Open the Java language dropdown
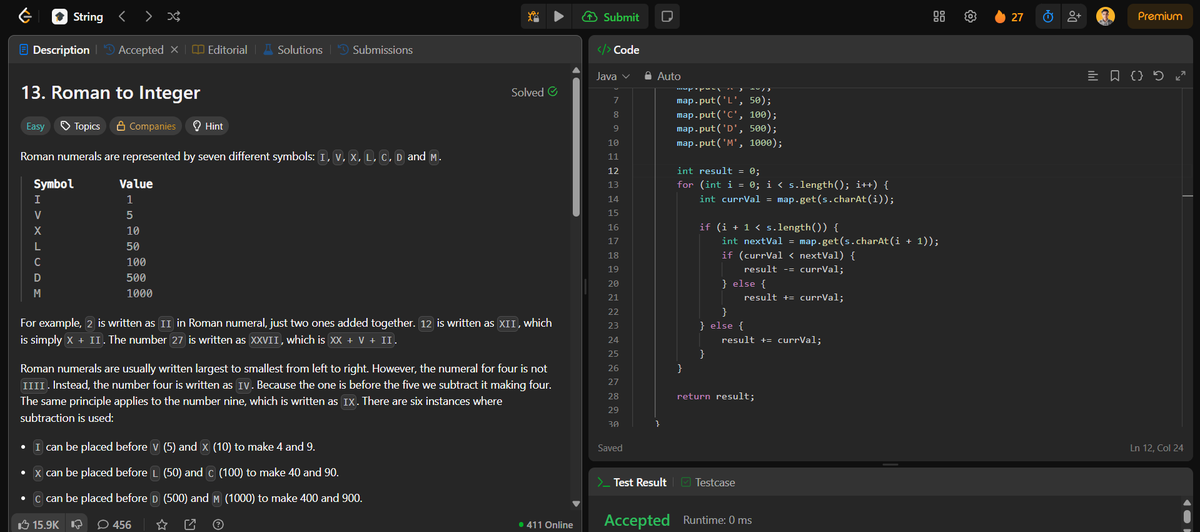Viewport: 1200px width, 532px height. click(614, 76)
